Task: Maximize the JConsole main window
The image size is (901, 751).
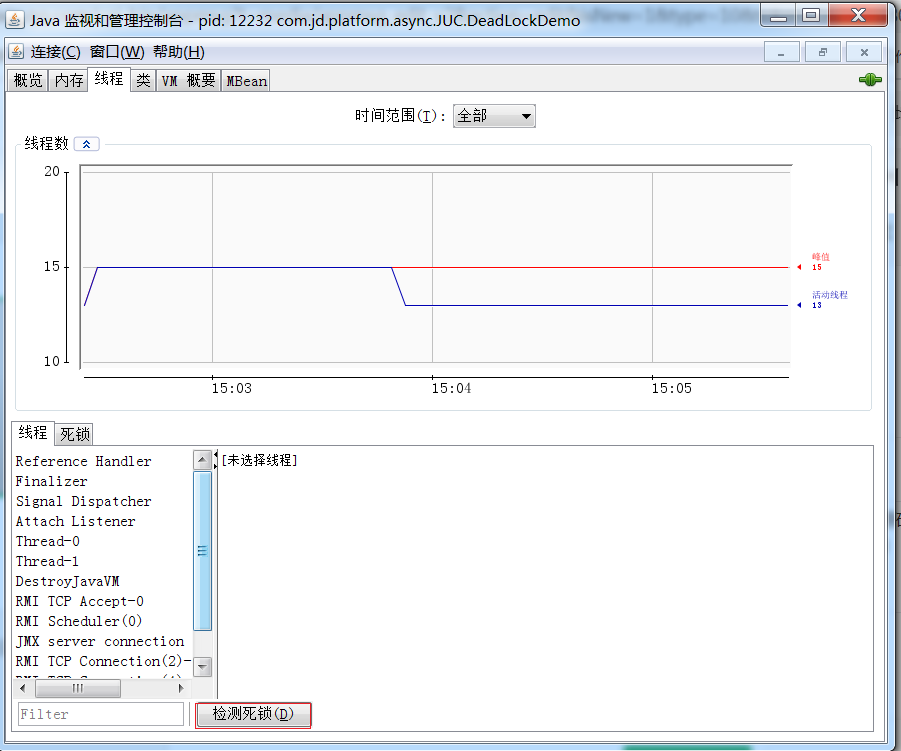Action: coord(811,16)
